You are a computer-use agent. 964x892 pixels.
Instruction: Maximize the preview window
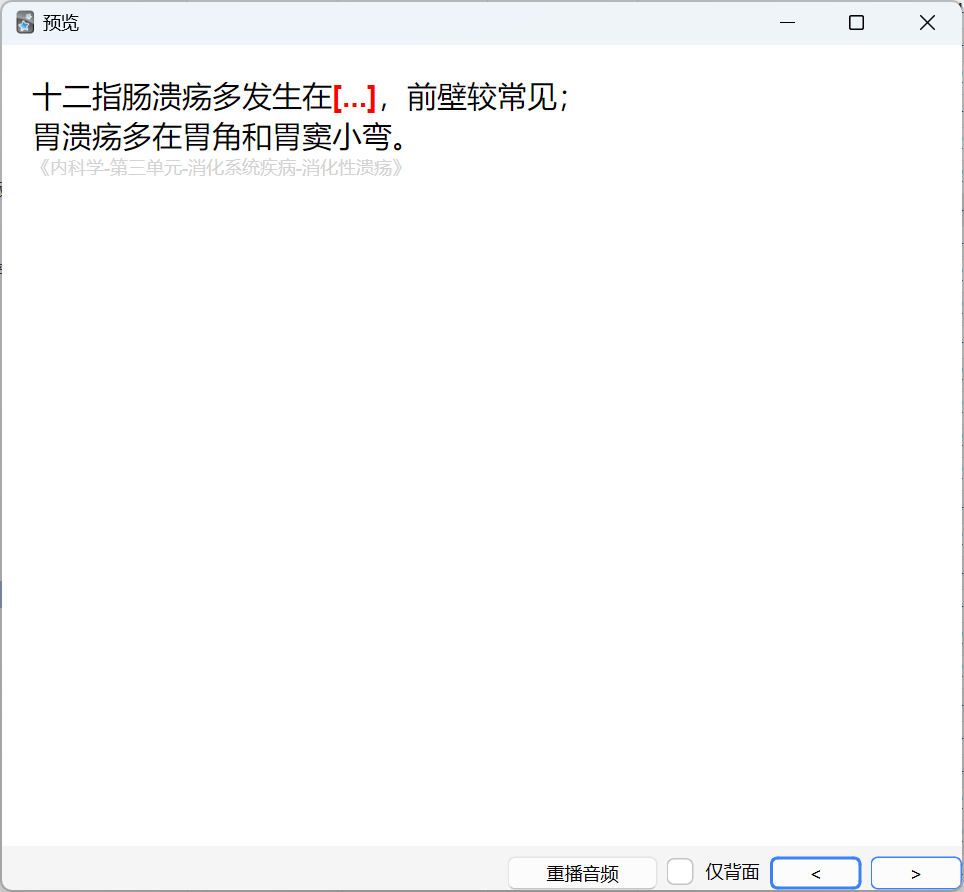pyautogui.click(x=856, y=23)
